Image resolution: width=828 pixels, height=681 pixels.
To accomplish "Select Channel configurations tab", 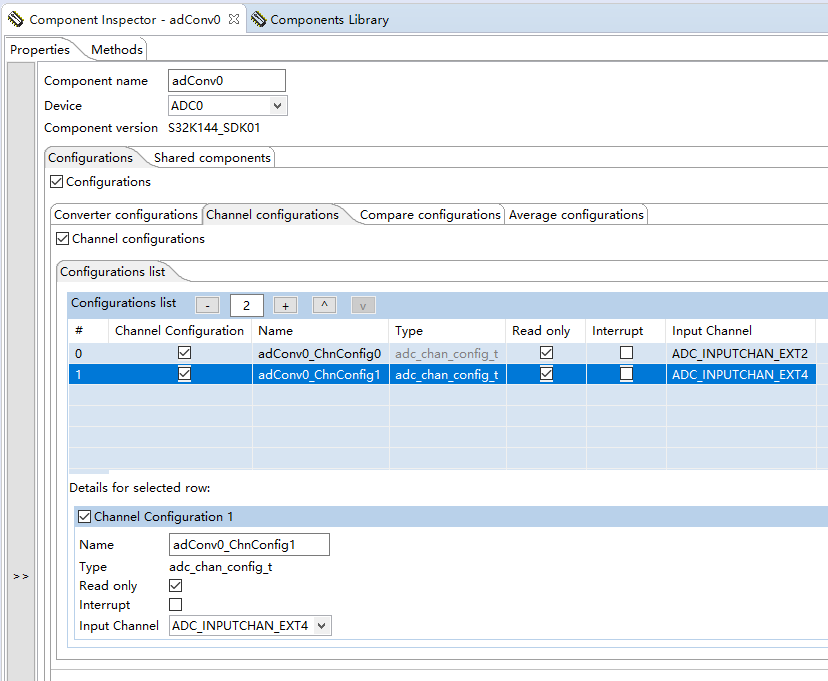I will click(x=272, y=215).
